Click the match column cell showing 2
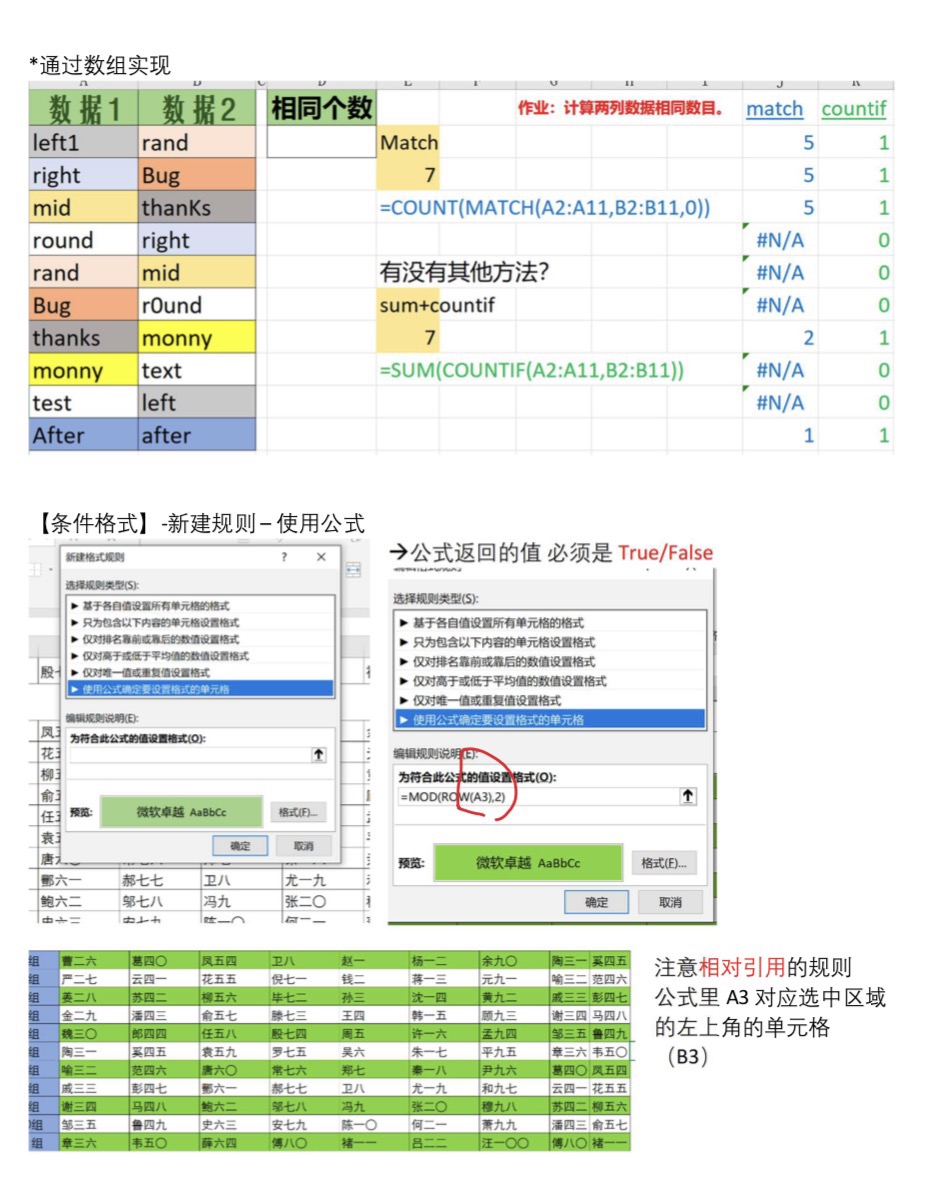Screen dimensions: 936x1180 pyautogui.click(x=780, y=338)
